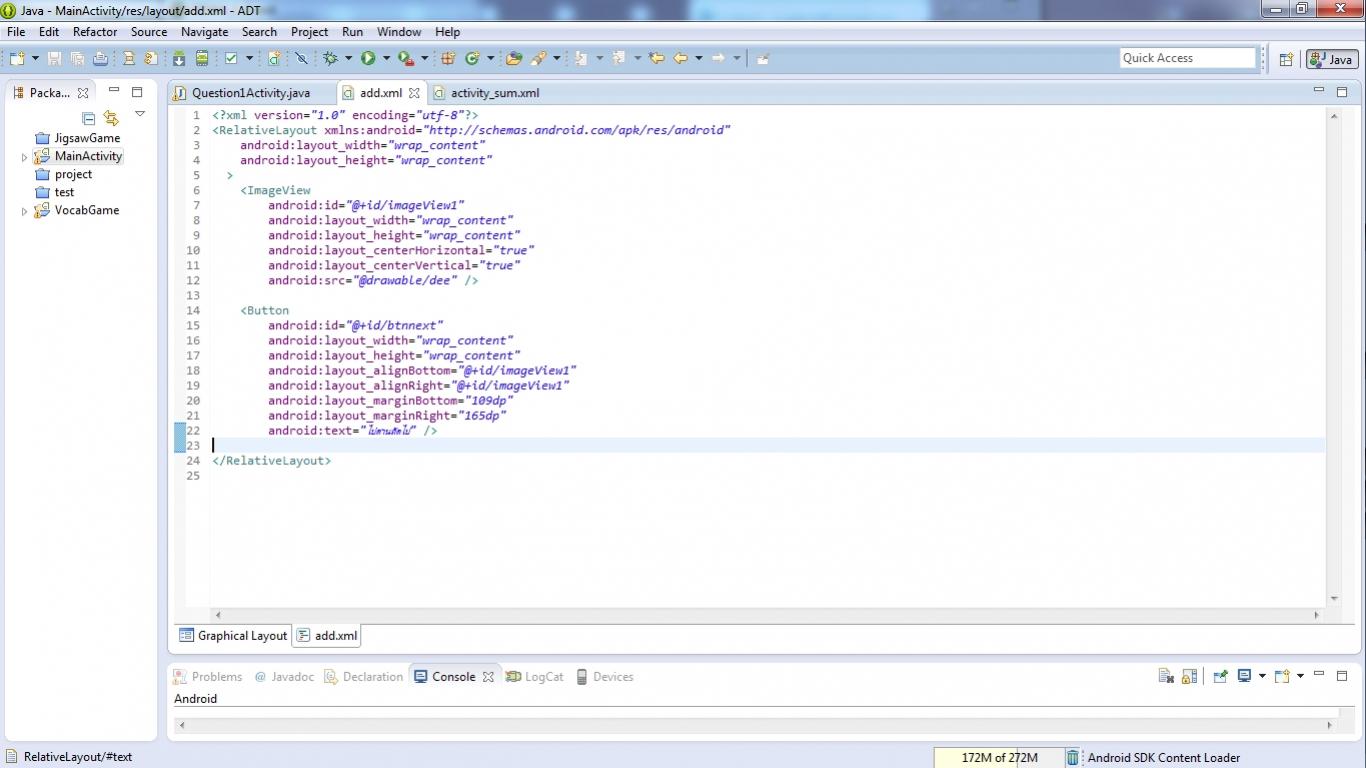
Task: Click the New Android XML File icon
Action: (x=273, y=58)
